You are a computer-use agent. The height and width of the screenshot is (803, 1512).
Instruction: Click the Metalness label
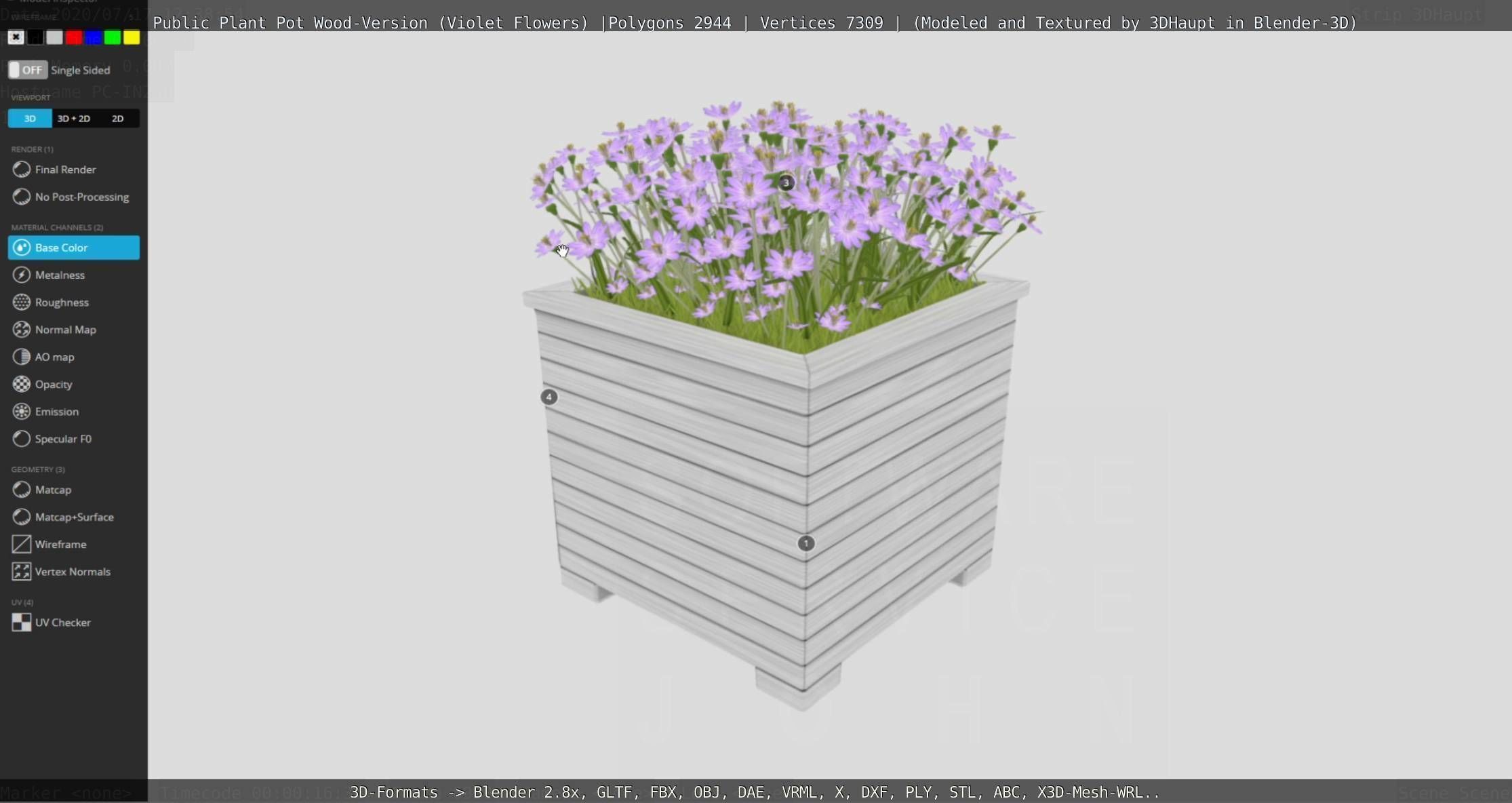pos(60,275)
